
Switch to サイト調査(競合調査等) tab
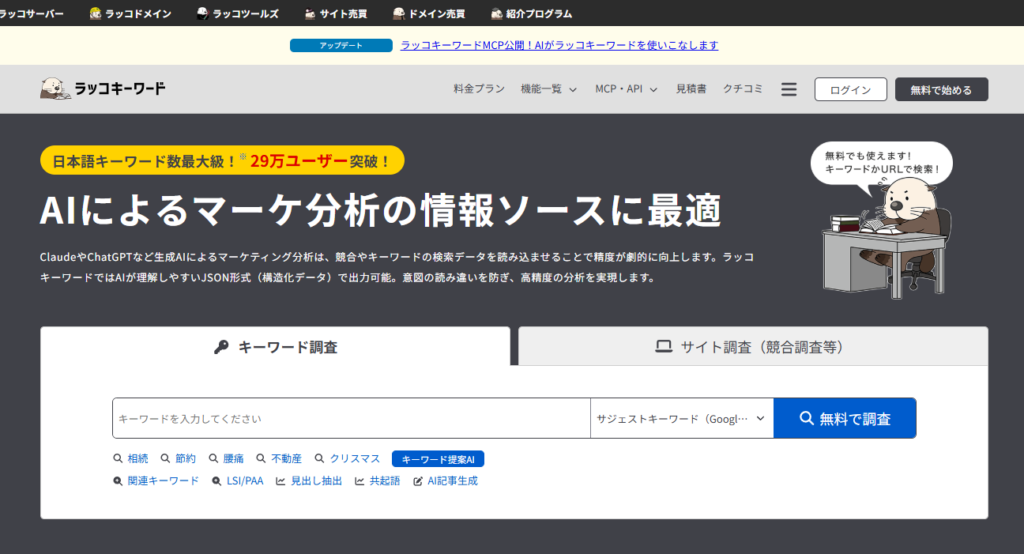pyautogui.click(x=753, y=346)
